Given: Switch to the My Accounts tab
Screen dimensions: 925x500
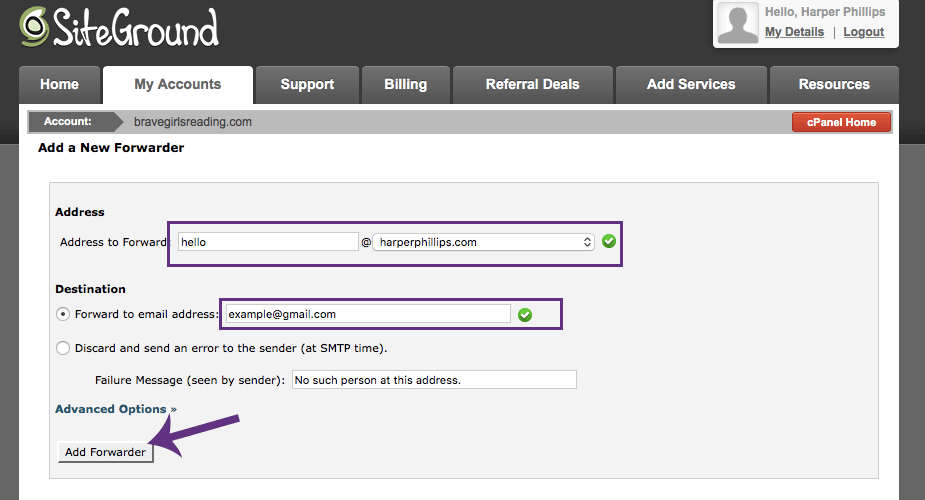Looking at the screenshot, I should pyautogui.click(x=178, y=85).
